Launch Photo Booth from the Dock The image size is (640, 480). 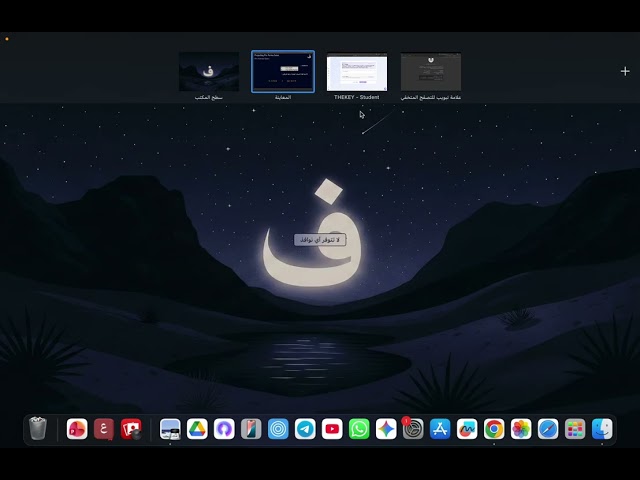(131, 429)
